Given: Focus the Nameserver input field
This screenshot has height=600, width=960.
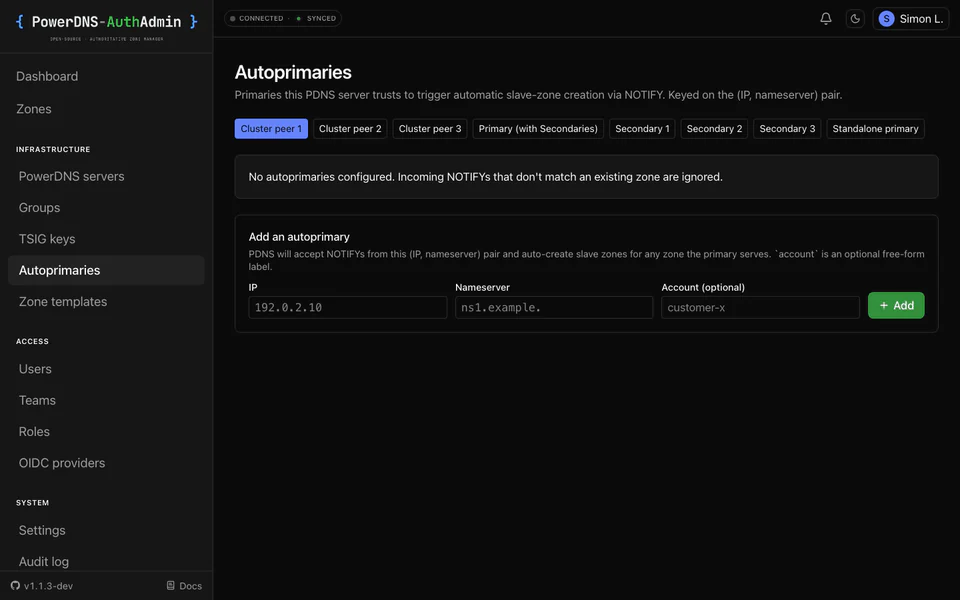Looking at the screenshot, I should (x=554, y=307).
